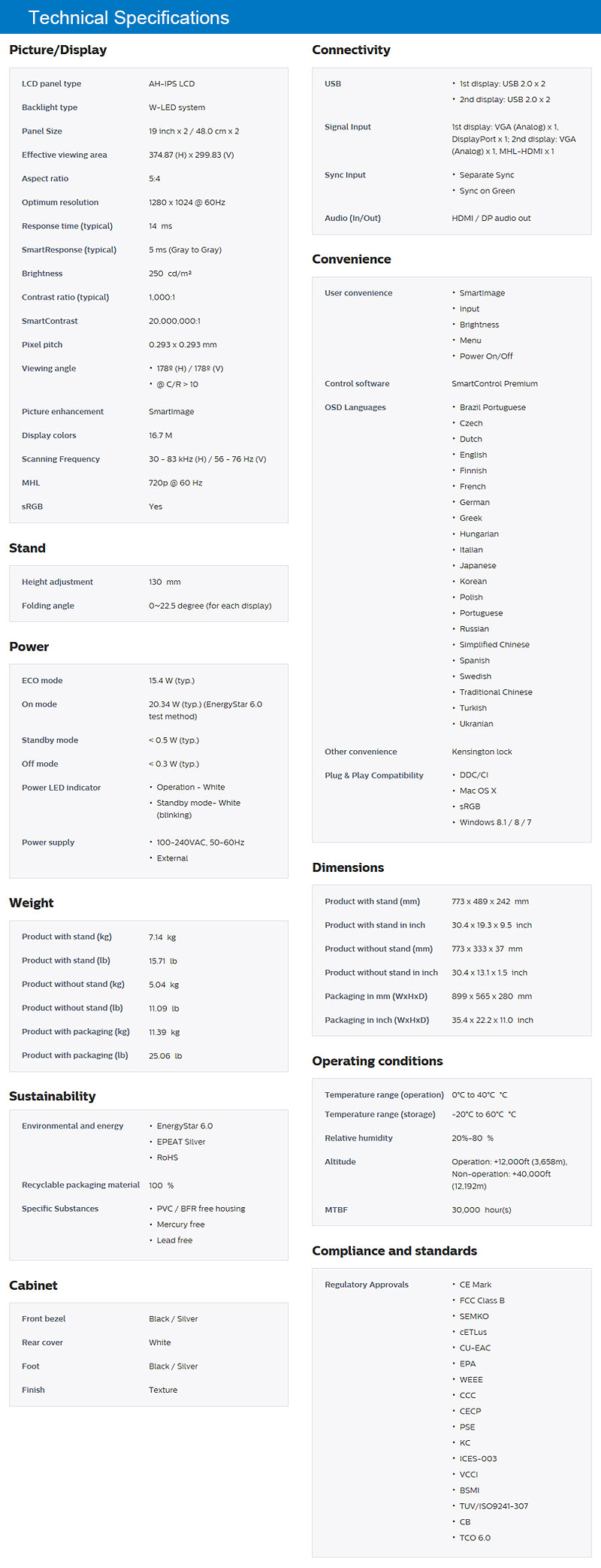Click the Picture/Display section heading
Screen dimensions: 601x1568
coord(58,50)
